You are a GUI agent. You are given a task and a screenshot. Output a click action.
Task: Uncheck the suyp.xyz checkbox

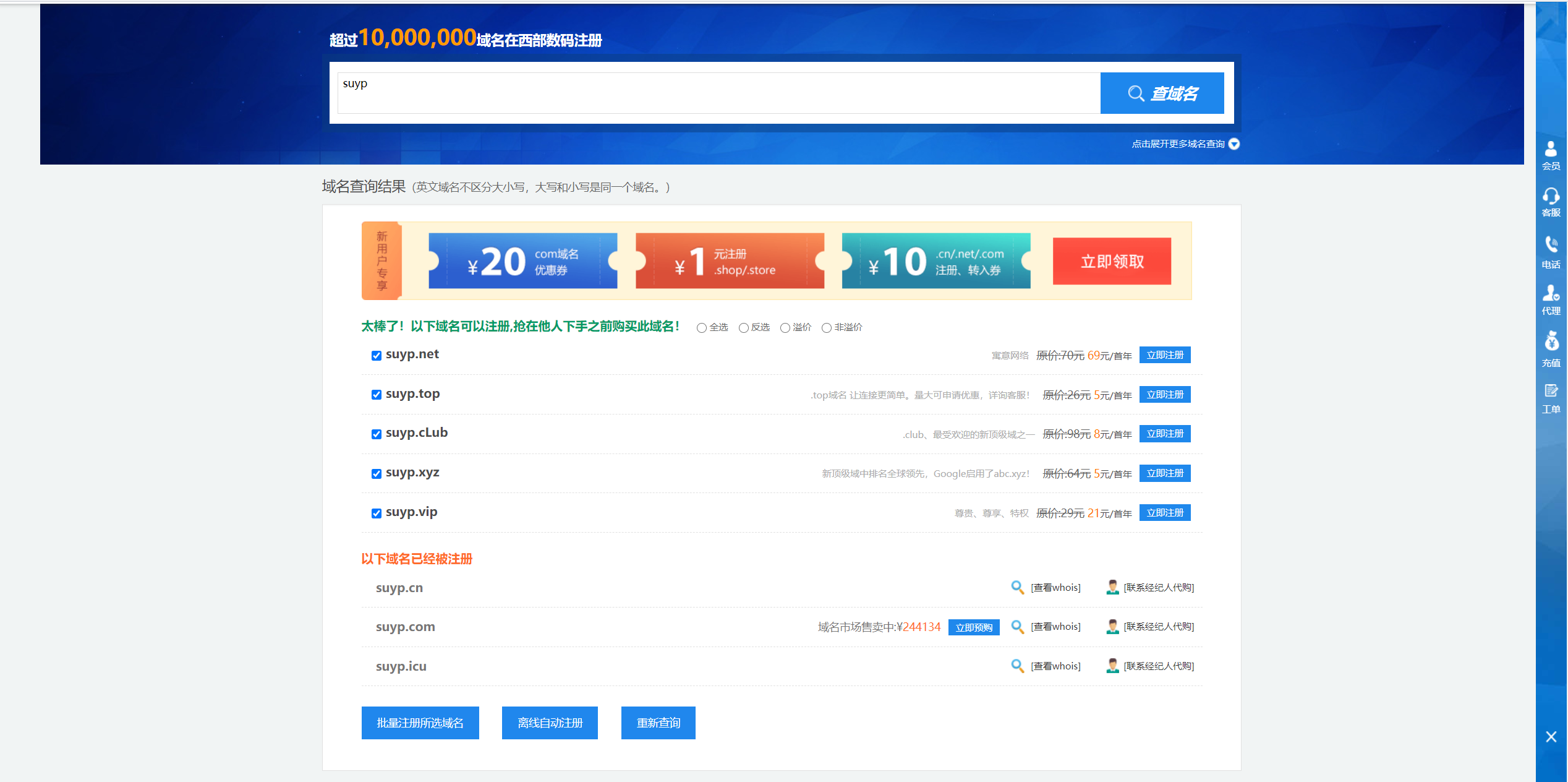[x=376, y=474]
